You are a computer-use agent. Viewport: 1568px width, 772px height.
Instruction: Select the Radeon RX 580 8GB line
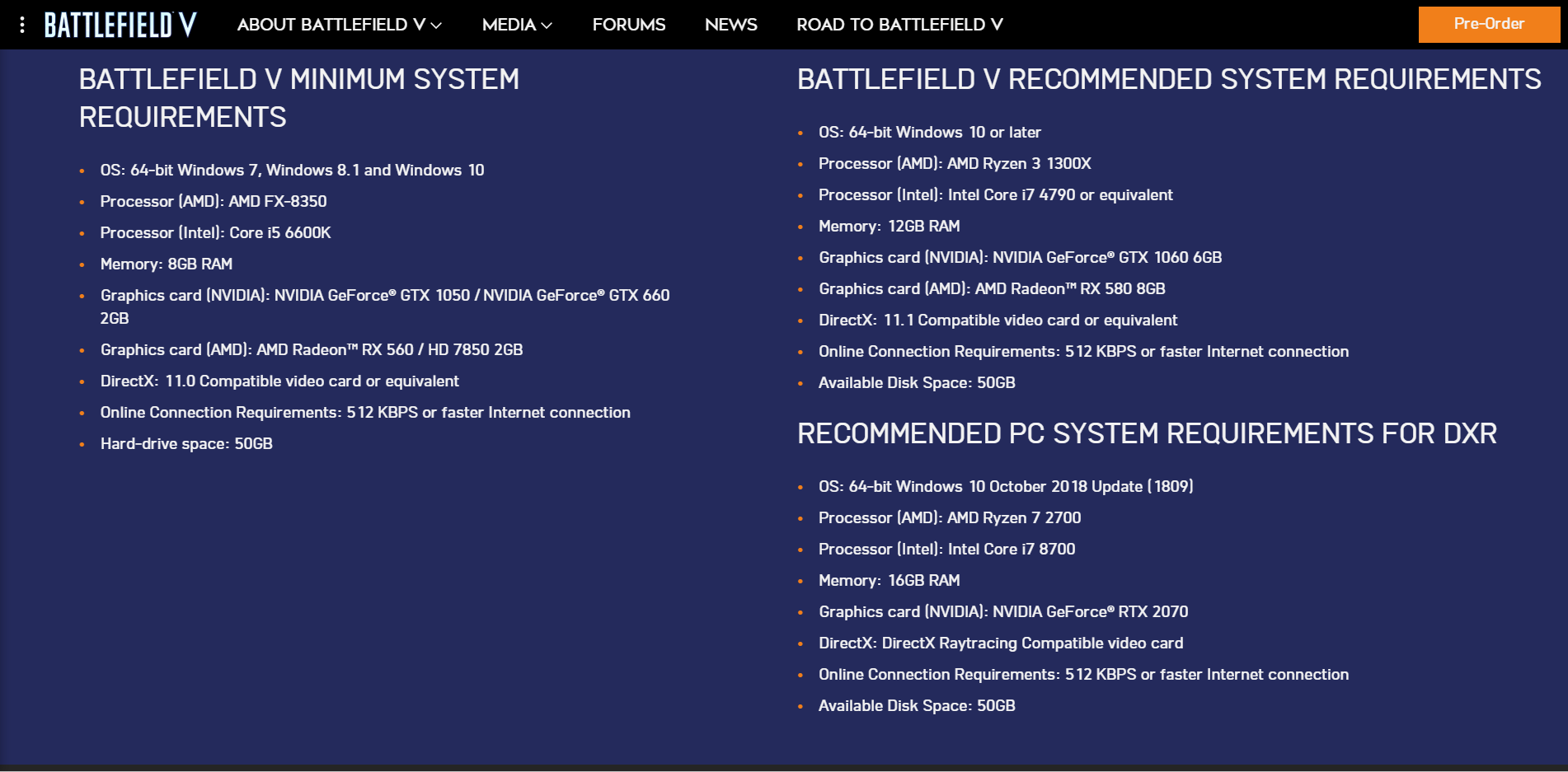[991, 288]
